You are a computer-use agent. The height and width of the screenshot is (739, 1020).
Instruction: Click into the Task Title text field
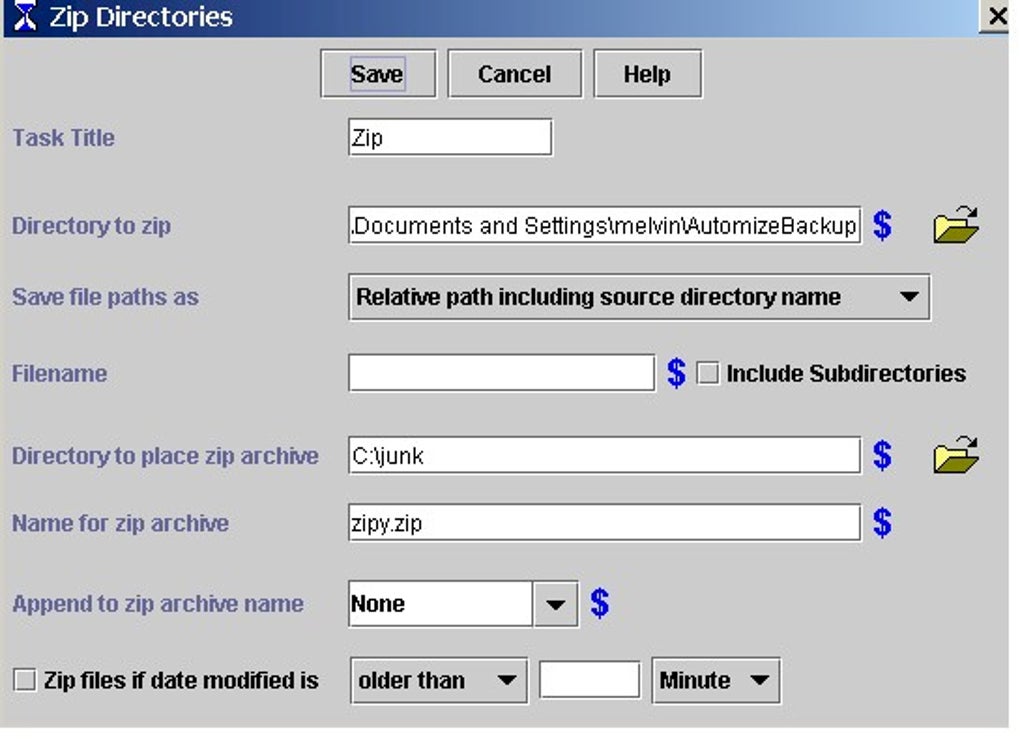pyautogui.click(x=450, y=138)
